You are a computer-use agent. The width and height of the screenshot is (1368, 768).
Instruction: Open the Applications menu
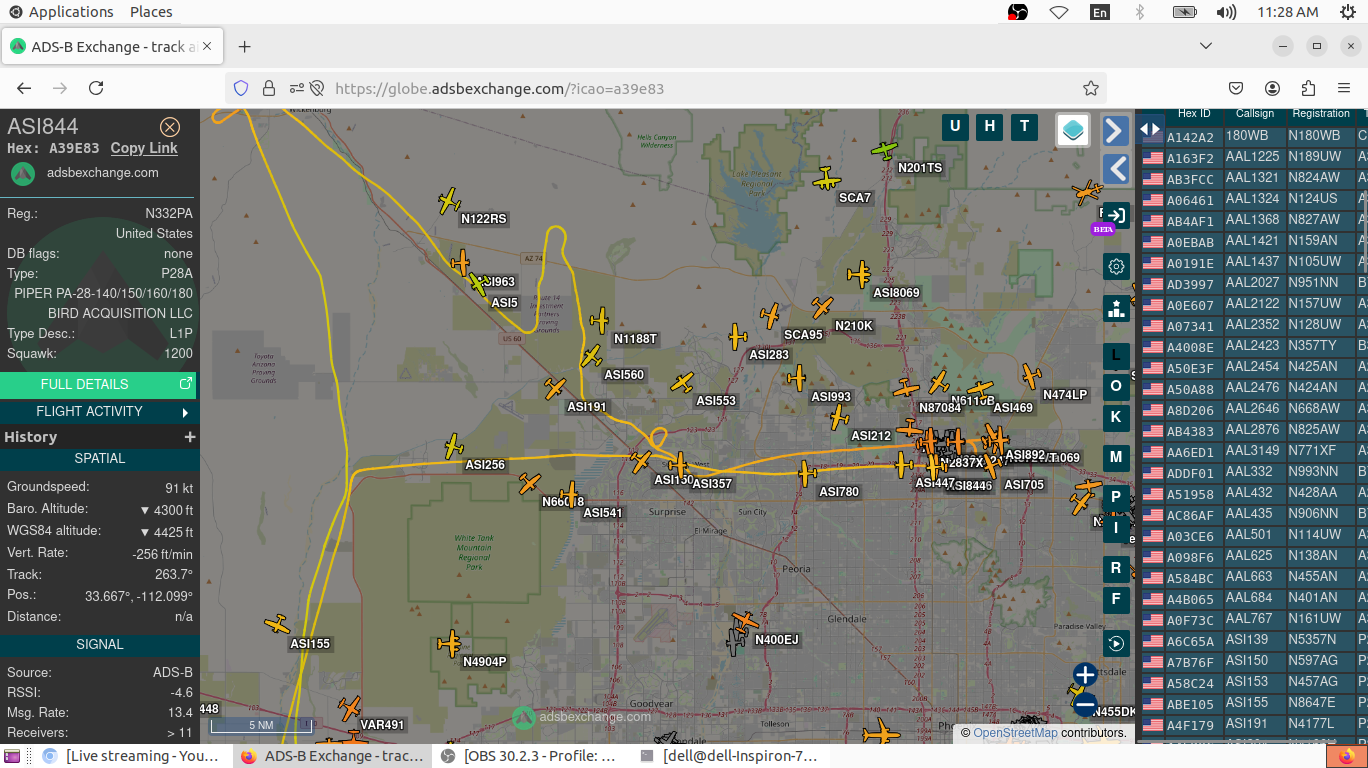(x=62, y=12)
